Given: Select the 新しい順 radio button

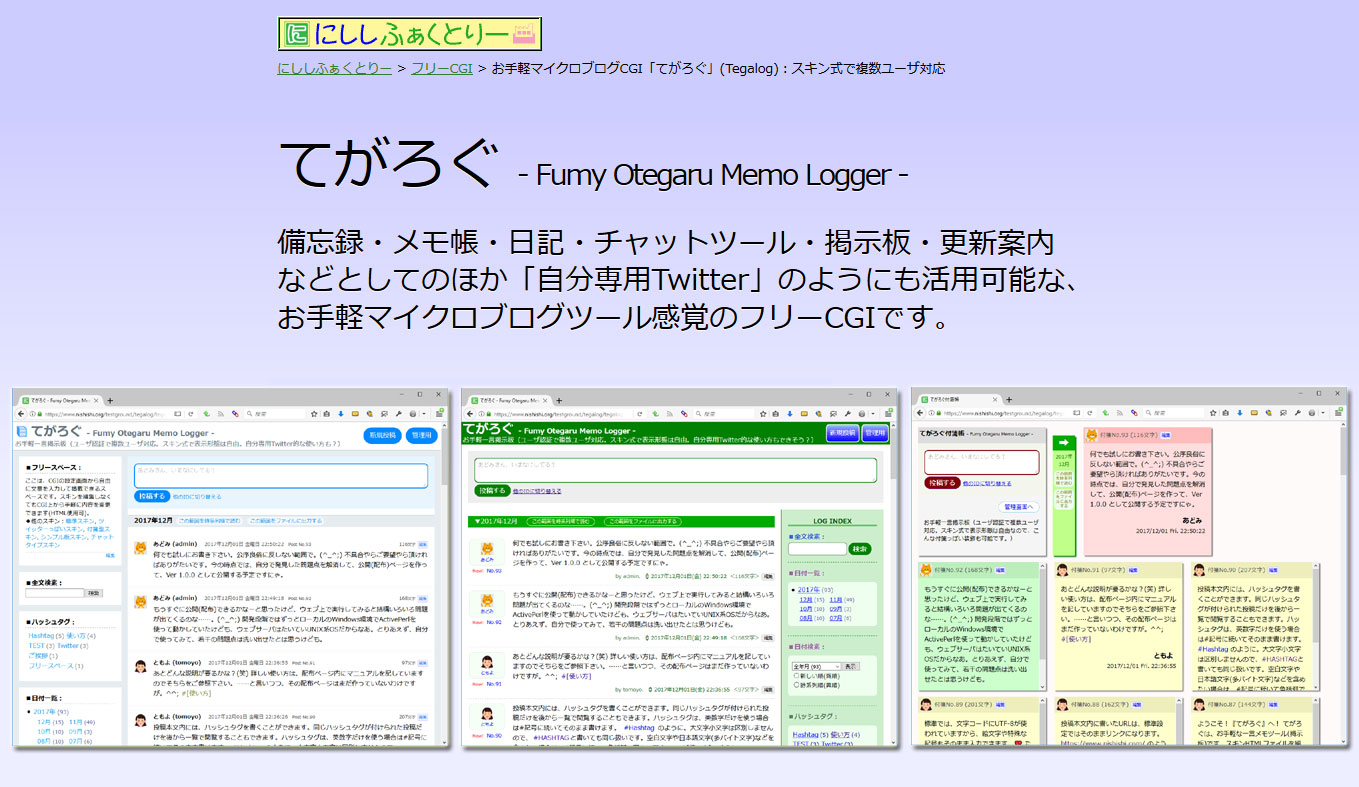Looking at the screenshot, I should point(795,676).
